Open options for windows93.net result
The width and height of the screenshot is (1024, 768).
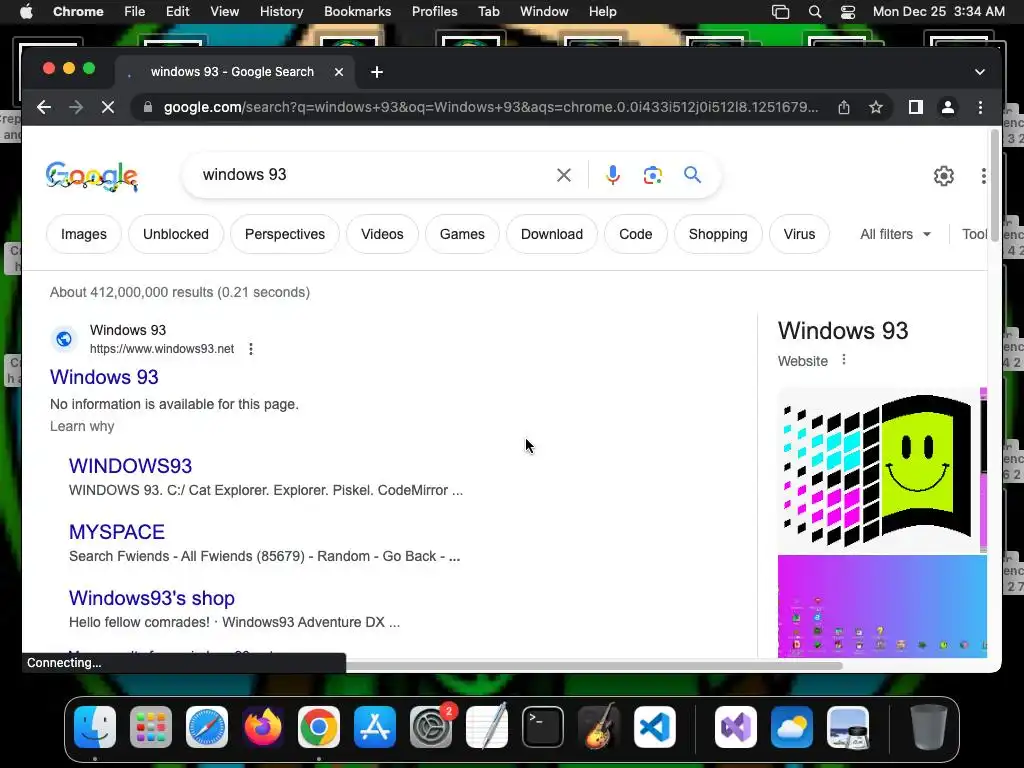(251, 349)
